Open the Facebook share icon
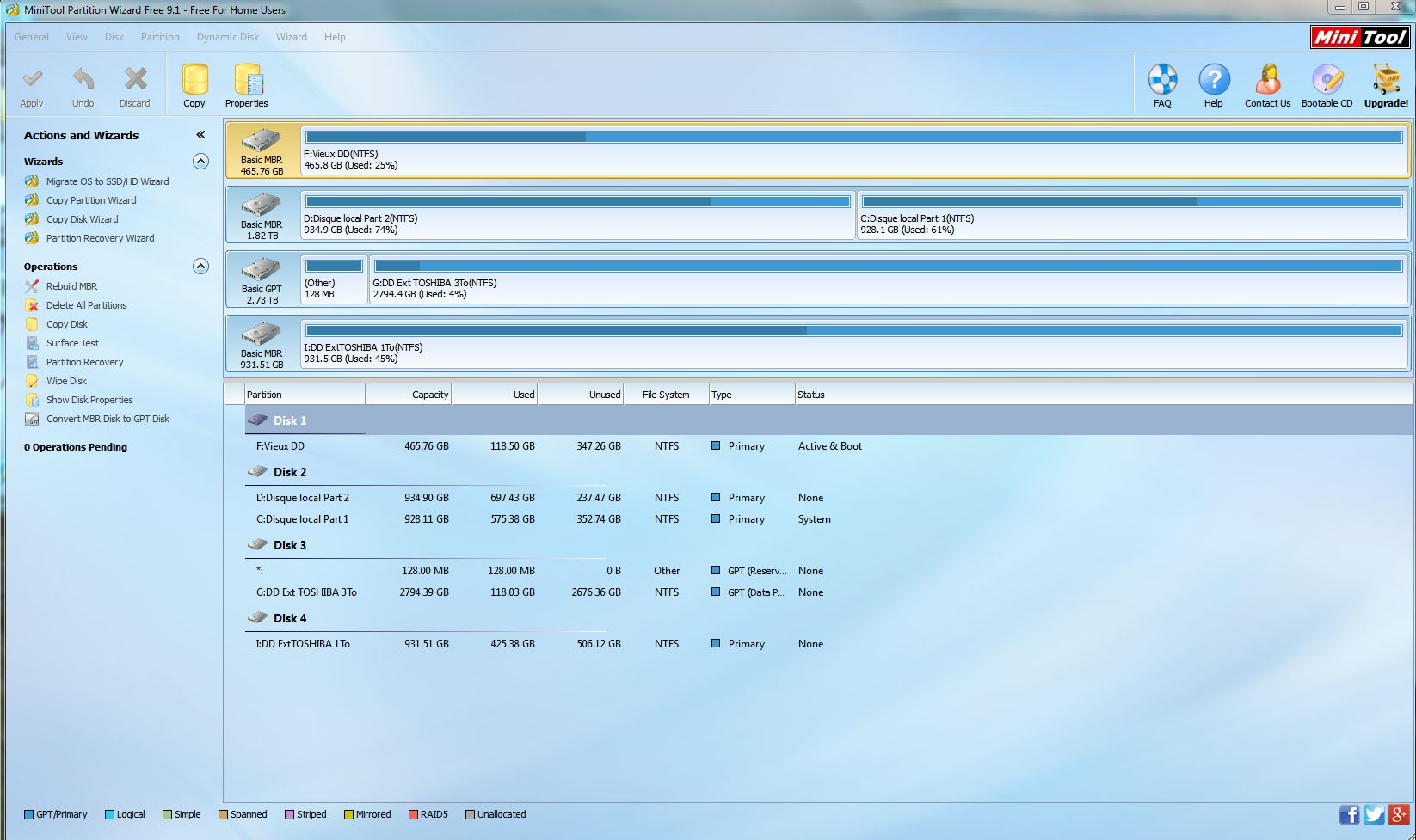Screen dimensions: 1416x840 [x=1349, y=814]
